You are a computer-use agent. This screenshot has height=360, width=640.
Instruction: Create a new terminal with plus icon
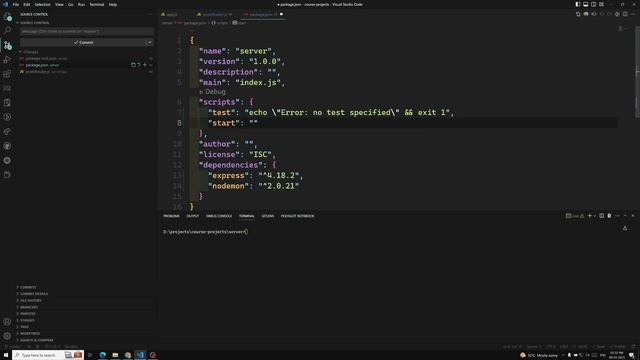coord(589,216)
